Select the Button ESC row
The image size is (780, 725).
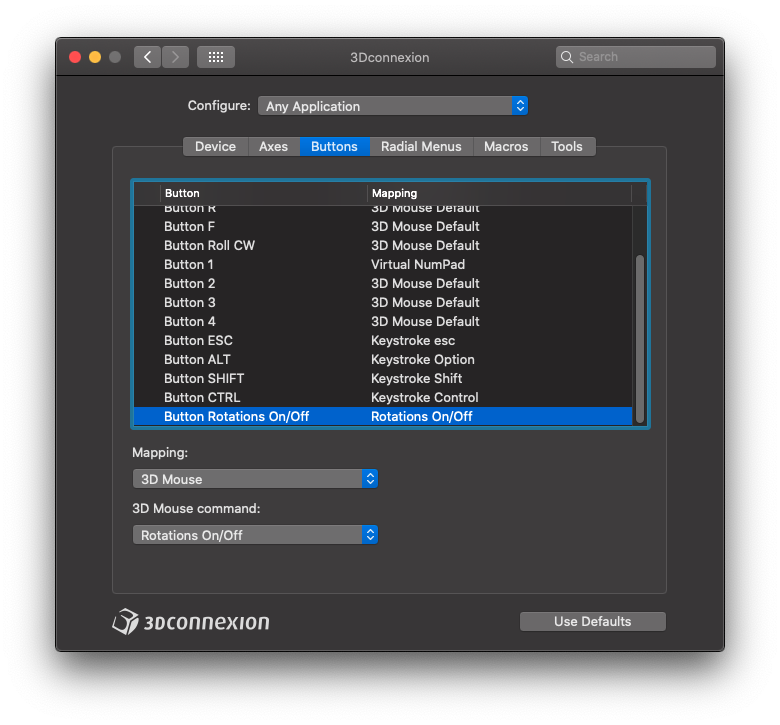(383, 340)
